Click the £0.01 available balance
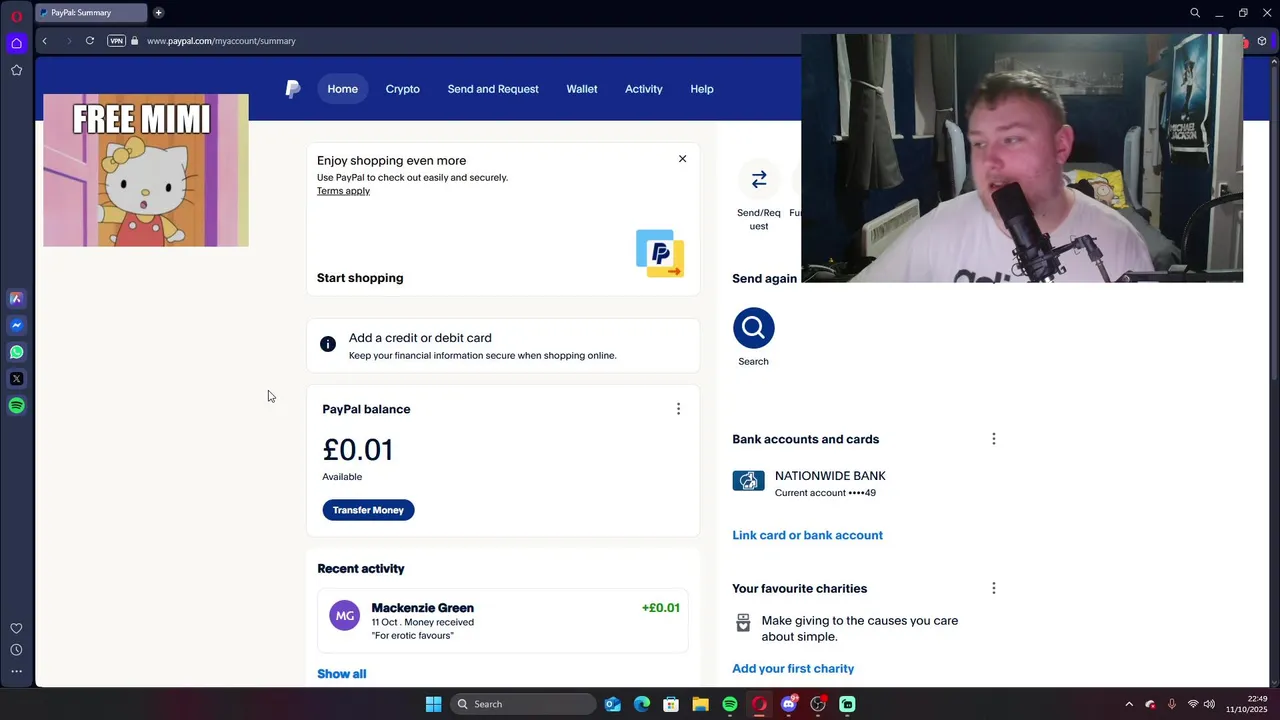 click(x=358, y=450)
